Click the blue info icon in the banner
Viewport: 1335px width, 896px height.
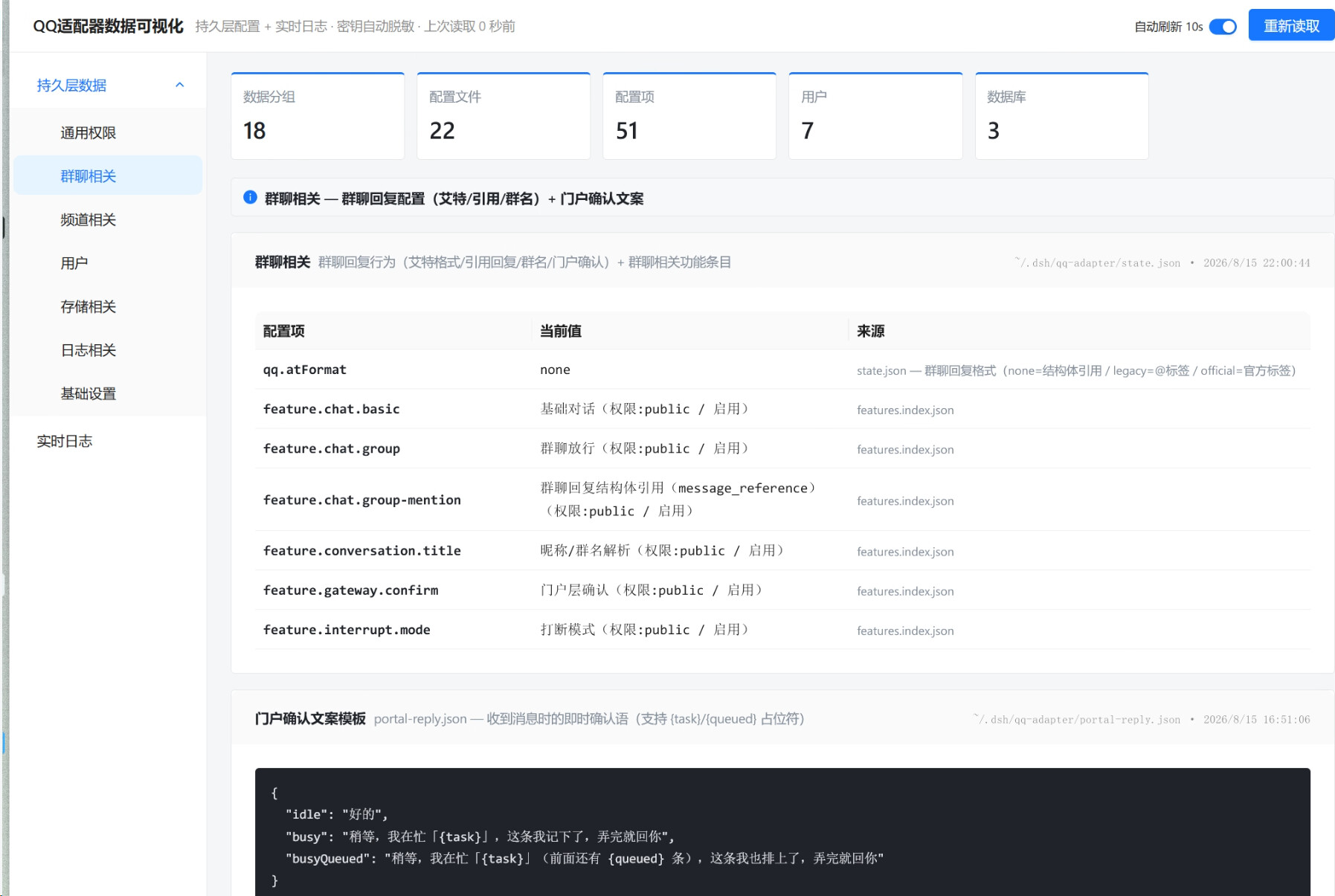250,198
